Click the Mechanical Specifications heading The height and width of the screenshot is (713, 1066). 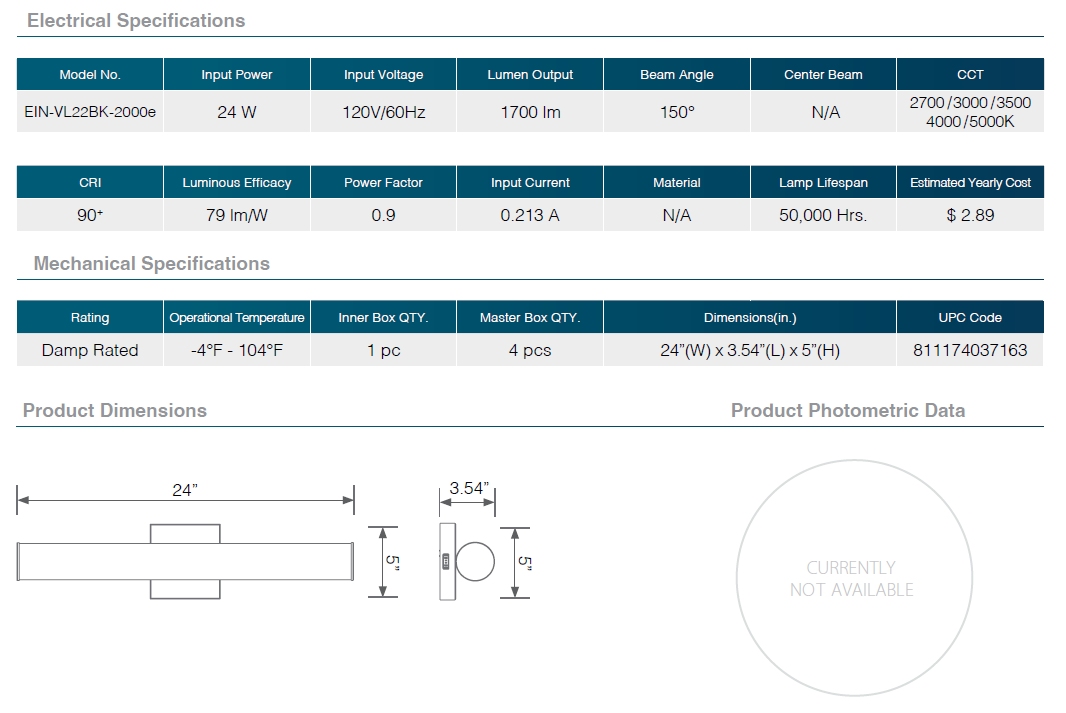(x=152, y=264)
